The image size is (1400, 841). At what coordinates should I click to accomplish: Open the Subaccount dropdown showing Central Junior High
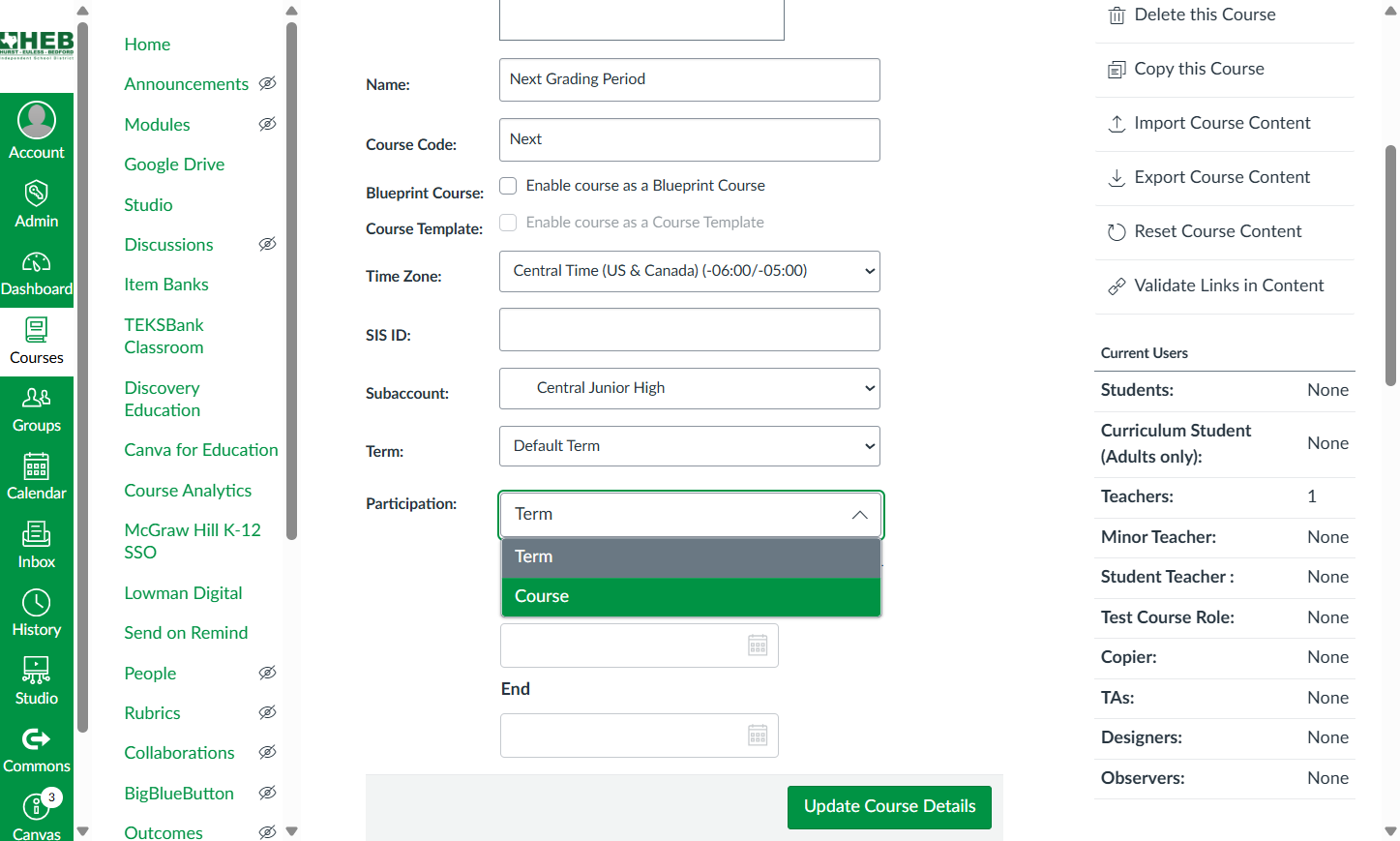[690, 388]
